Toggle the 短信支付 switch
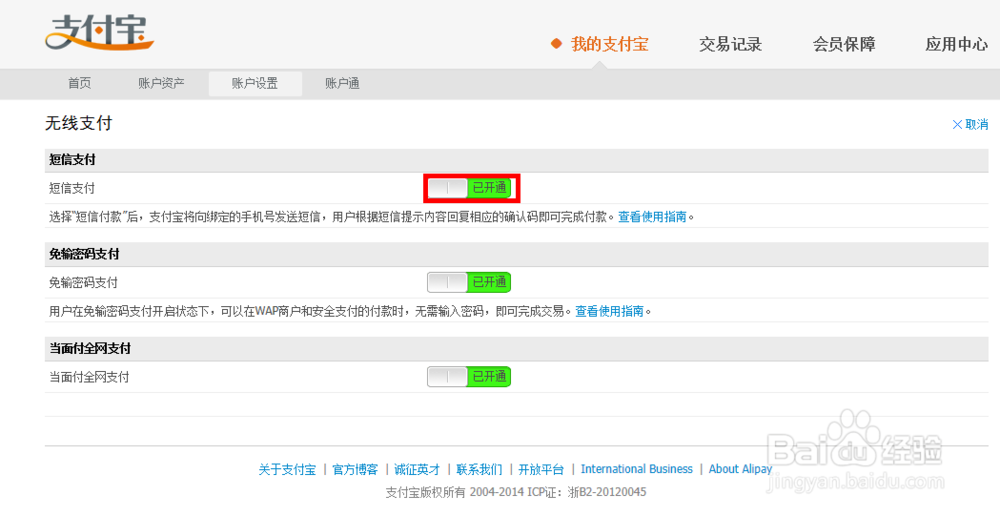Image resolution: width=1000 pixels, height=516 pixels. [x=469, y=188]
